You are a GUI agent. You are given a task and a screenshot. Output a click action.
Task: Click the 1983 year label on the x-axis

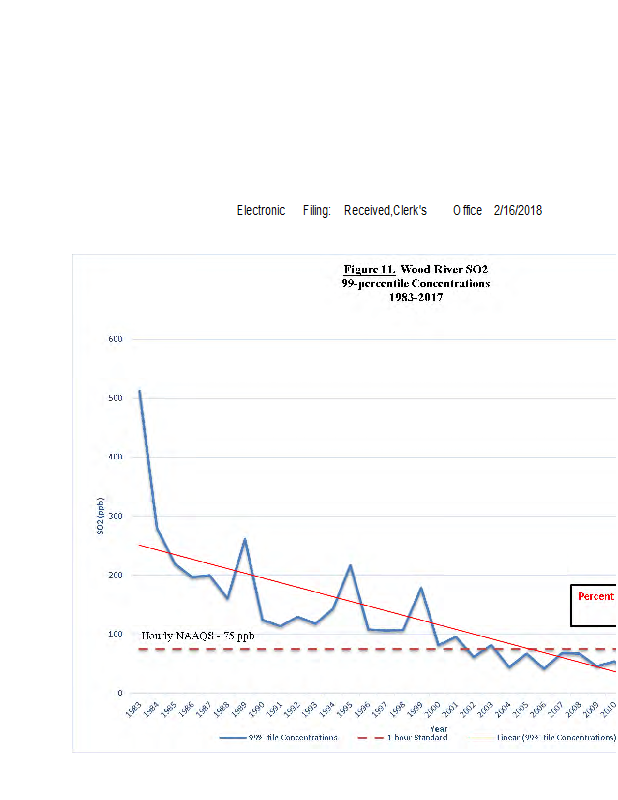click(134, 711)
